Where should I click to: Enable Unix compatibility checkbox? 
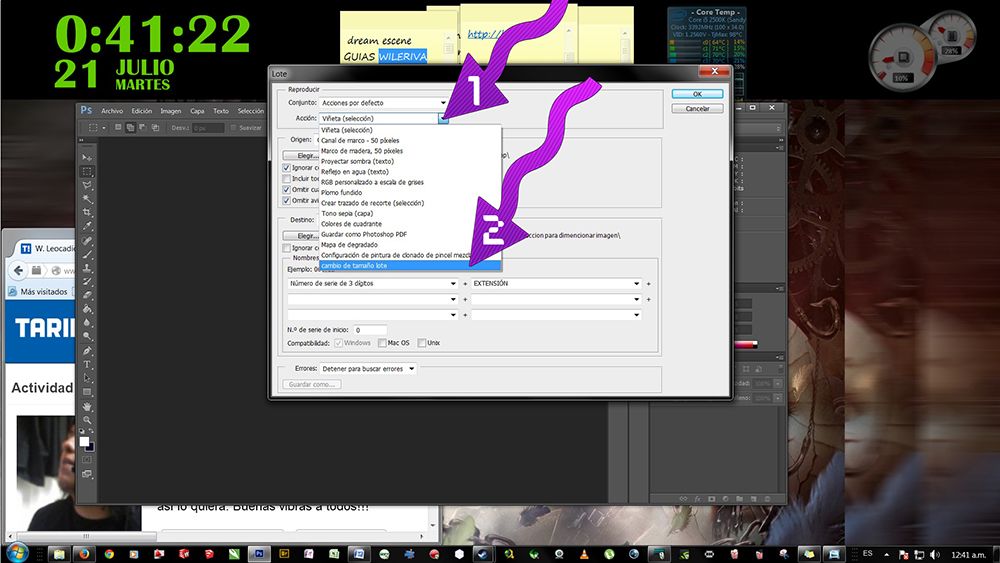point(422,343)
